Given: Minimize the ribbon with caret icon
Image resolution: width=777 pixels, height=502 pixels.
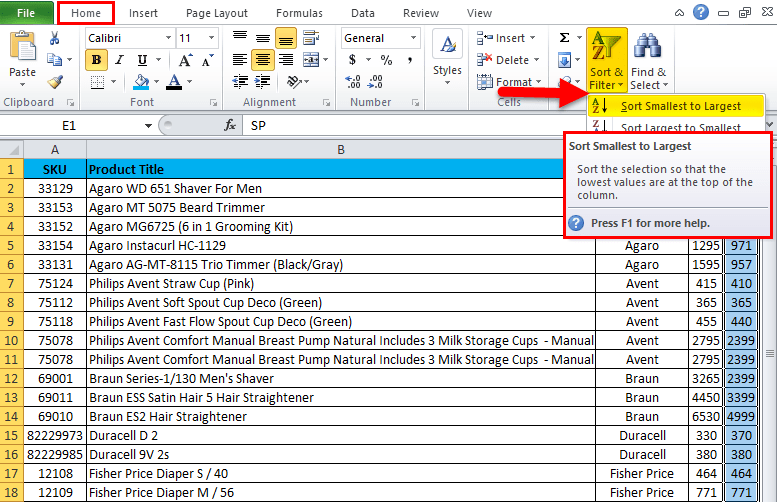Looking at the screenshot, I should 679,13.
